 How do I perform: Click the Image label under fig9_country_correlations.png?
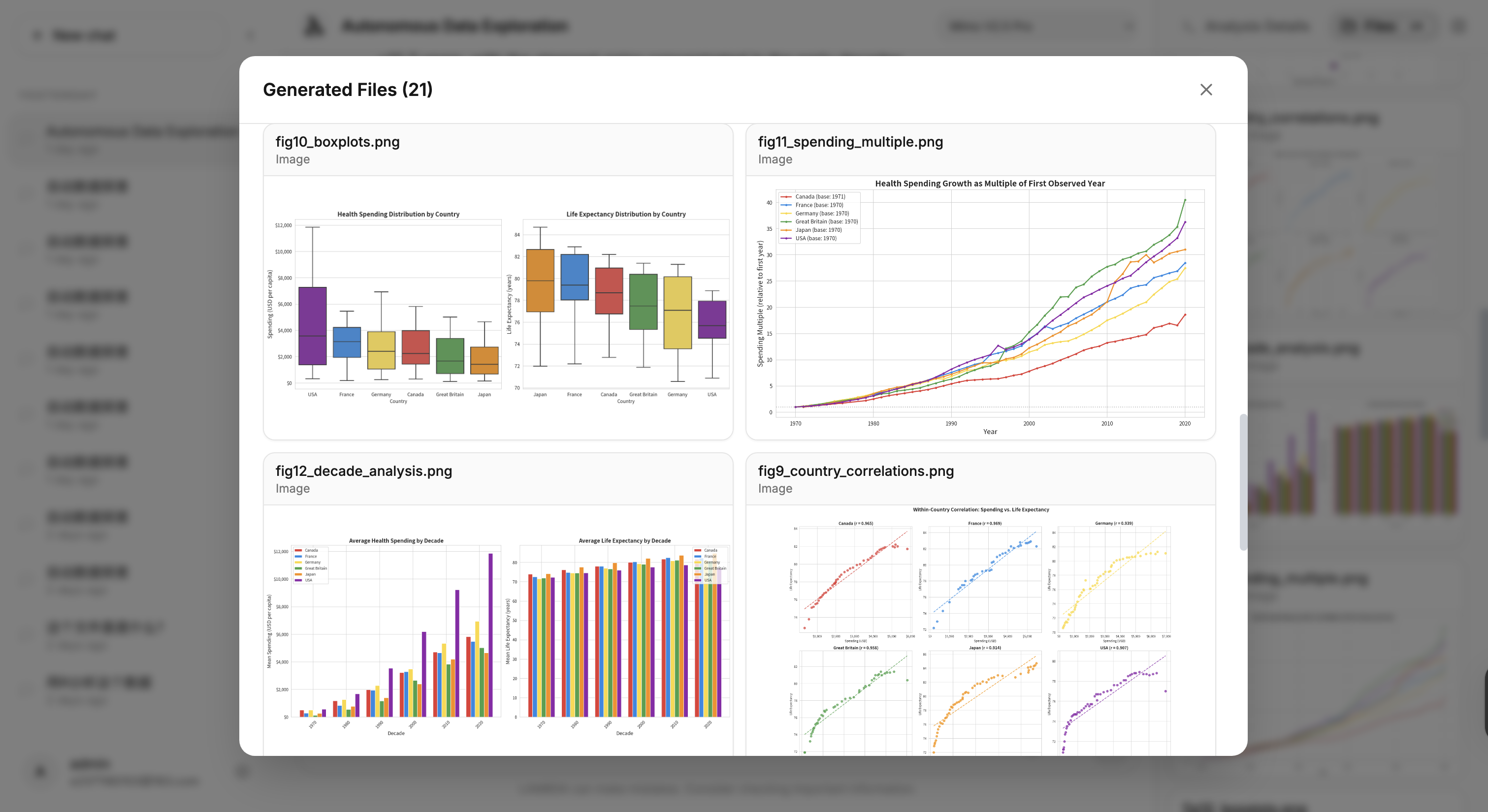click(775, 489)
